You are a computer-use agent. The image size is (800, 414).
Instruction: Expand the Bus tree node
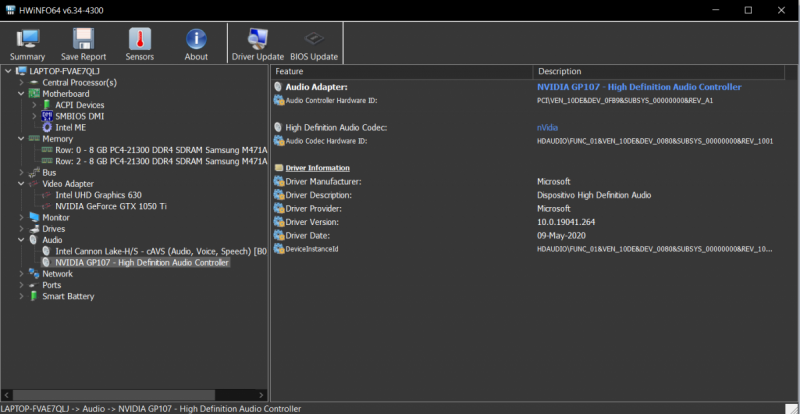pyautogui.click(x=21, y=173)
